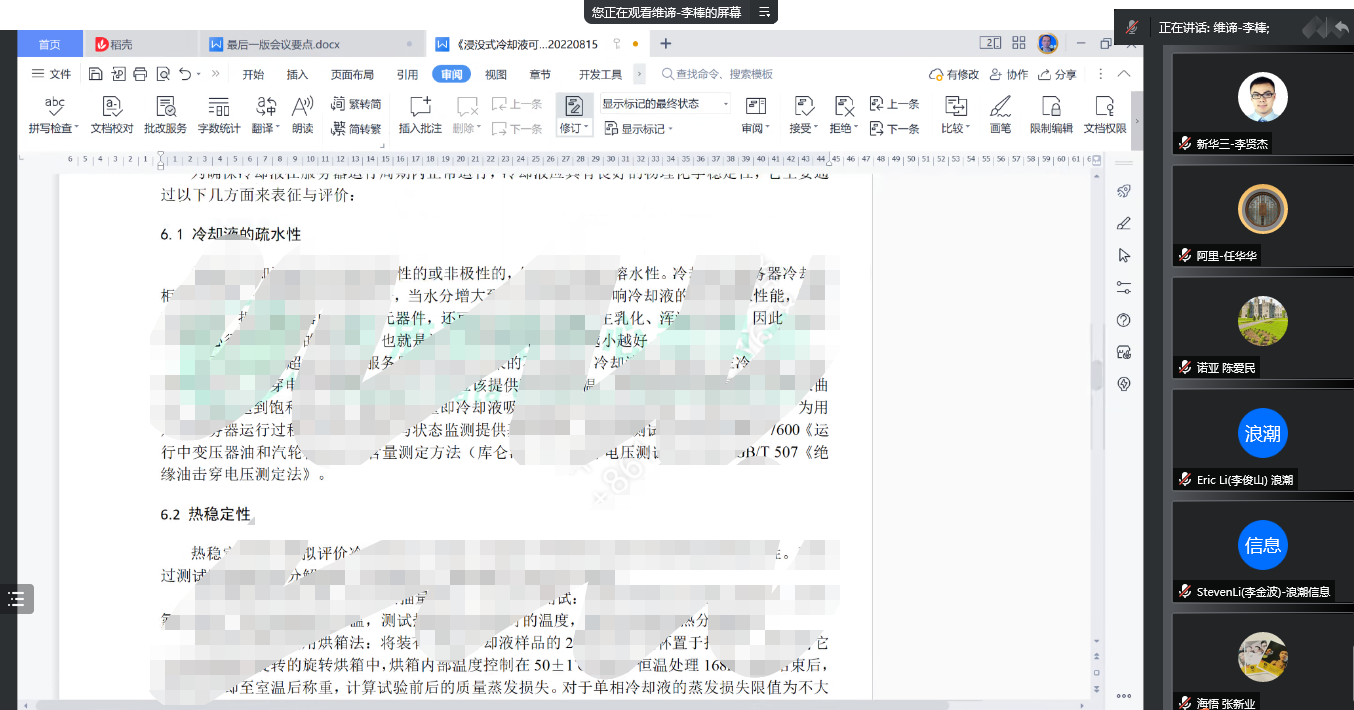
Task: Expand more quick access toolbar items
Action: point(216,74)
